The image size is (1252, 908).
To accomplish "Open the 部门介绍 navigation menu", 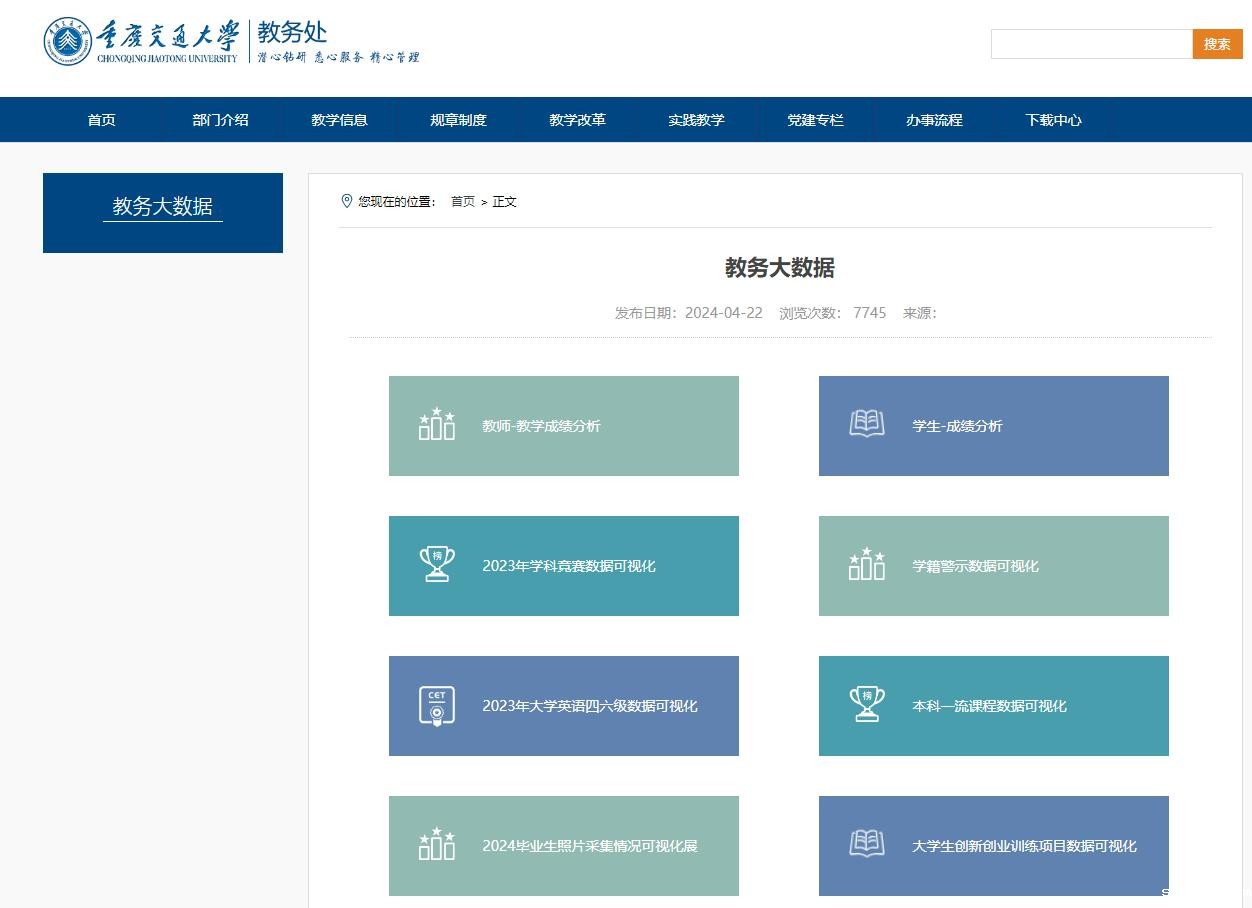I will point(220,120).
